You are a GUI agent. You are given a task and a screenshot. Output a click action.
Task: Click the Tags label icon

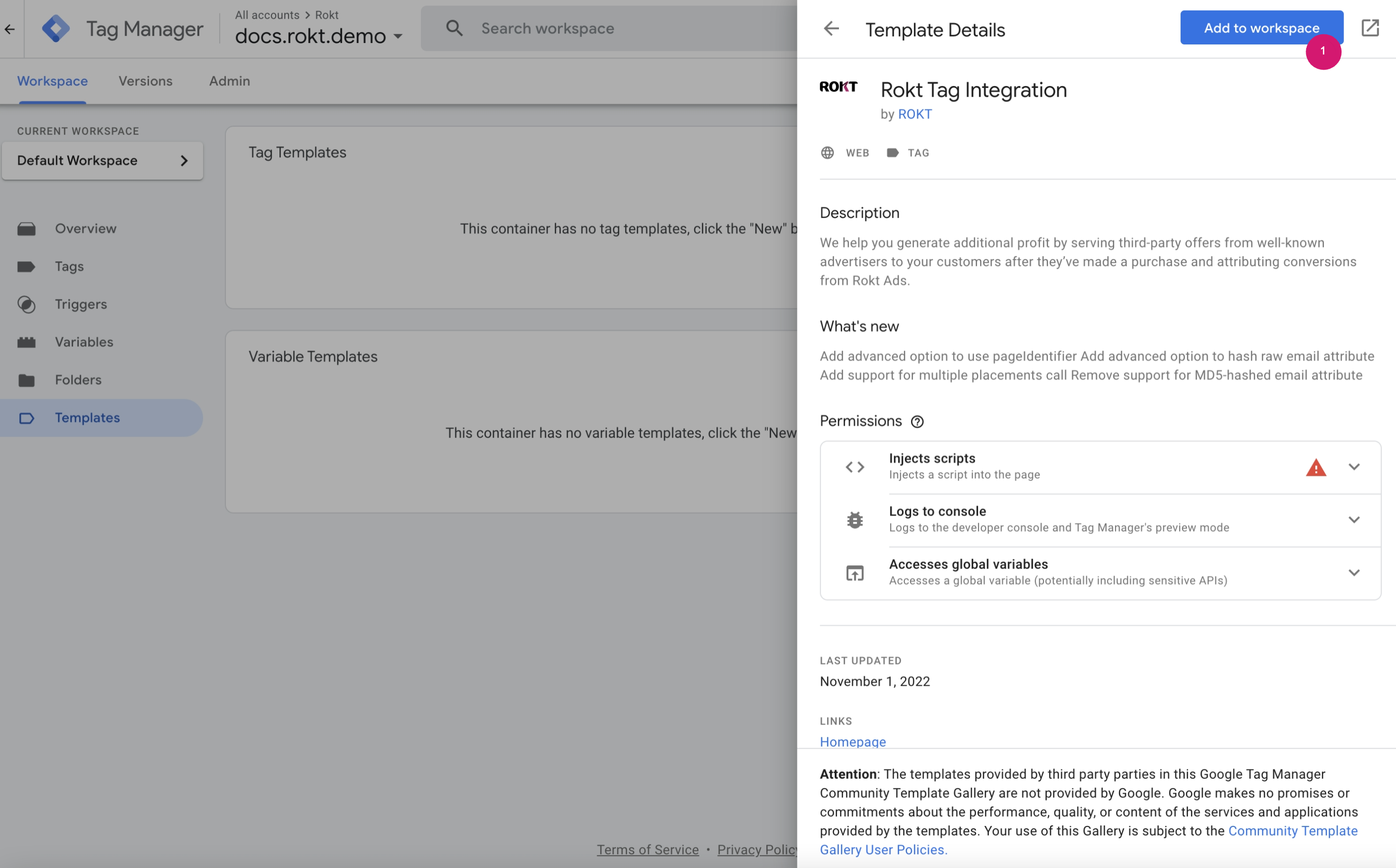[x=26, y=267]
